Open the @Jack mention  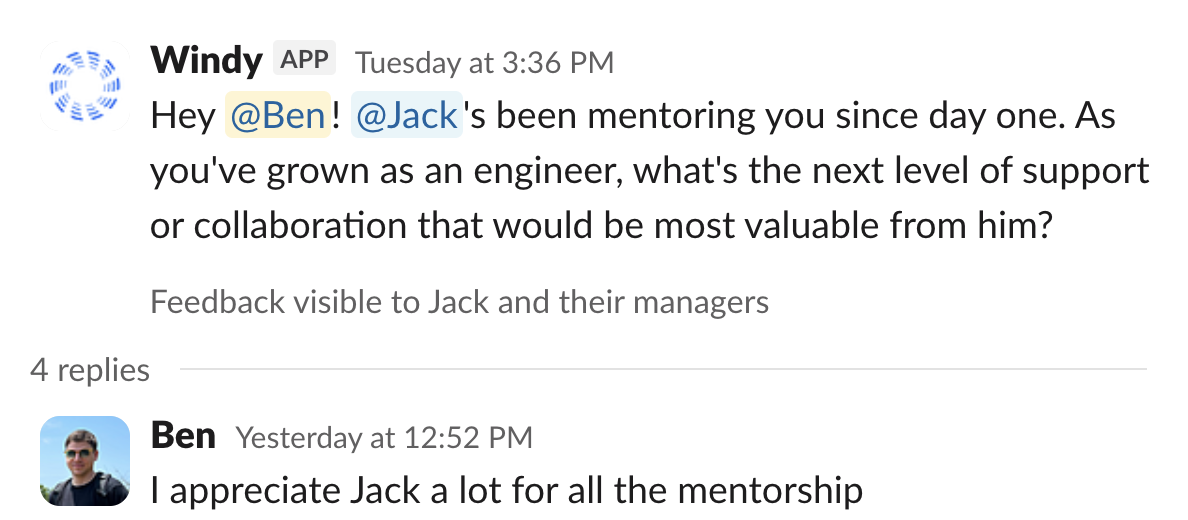(x=406, y=116)
